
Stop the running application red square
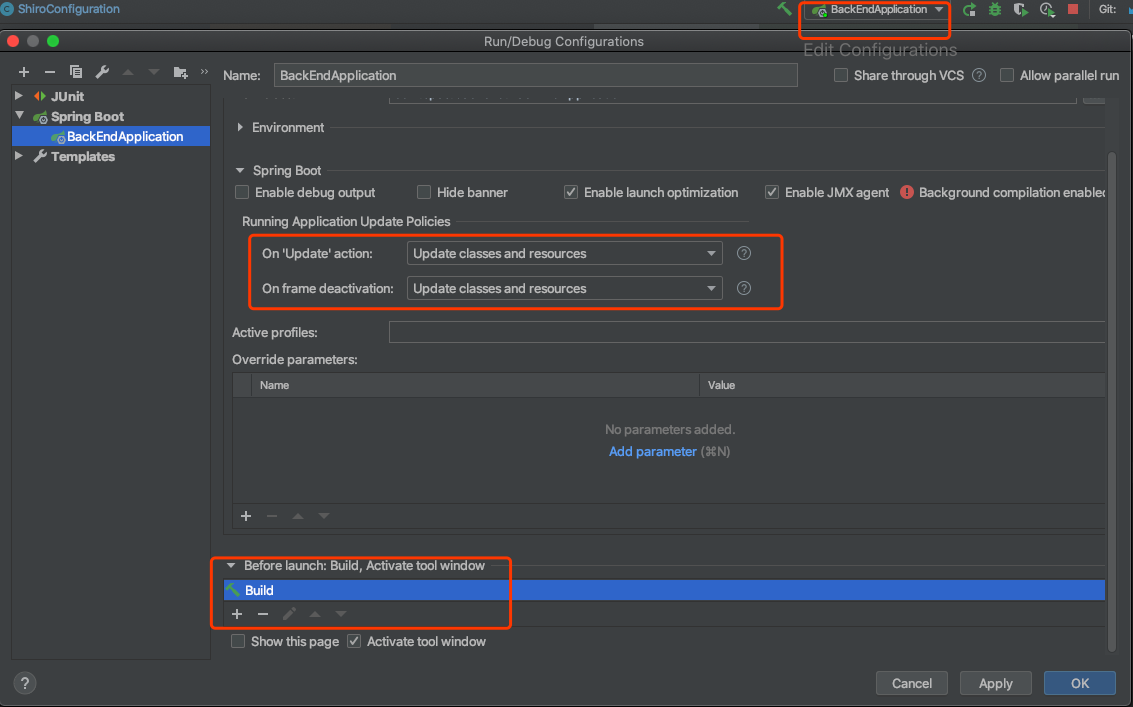click(x=1073, y=9)
